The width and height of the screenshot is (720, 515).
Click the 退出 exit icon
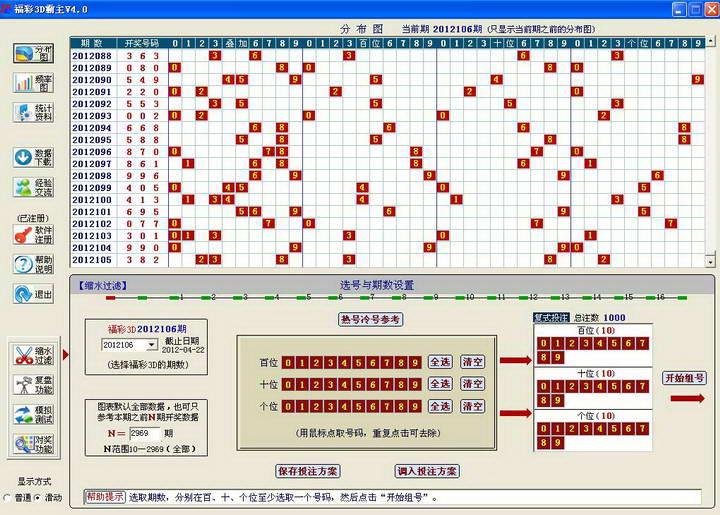tap(34, 294)
